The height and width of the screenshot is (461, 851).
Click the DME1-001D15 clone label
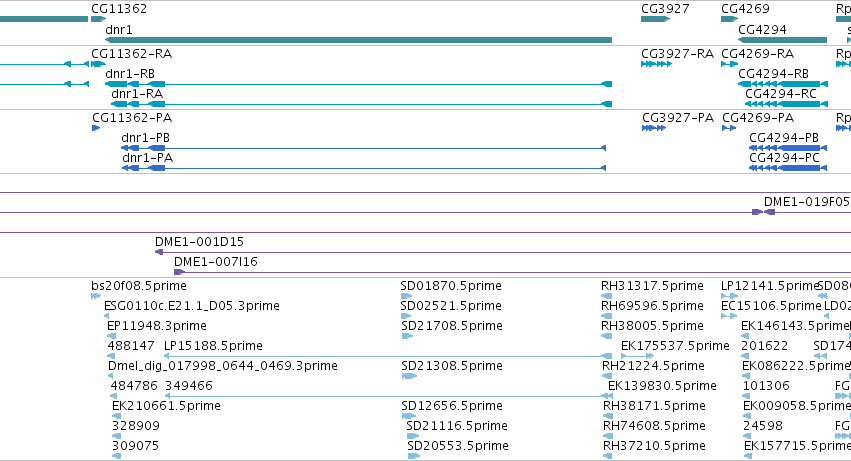tap(199, 242)
